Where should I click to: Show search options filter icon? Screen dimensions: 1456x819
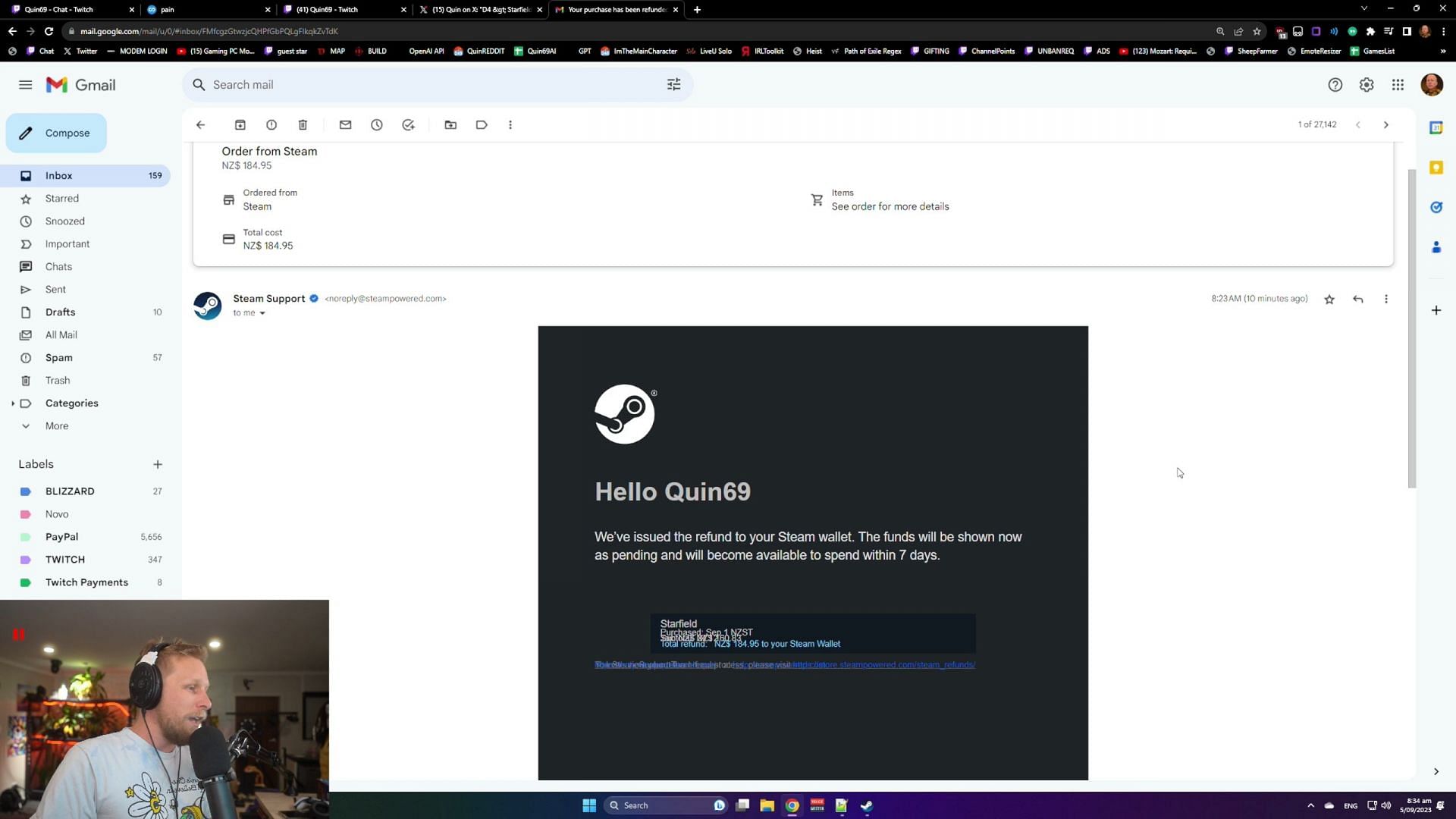pos(673,85)
